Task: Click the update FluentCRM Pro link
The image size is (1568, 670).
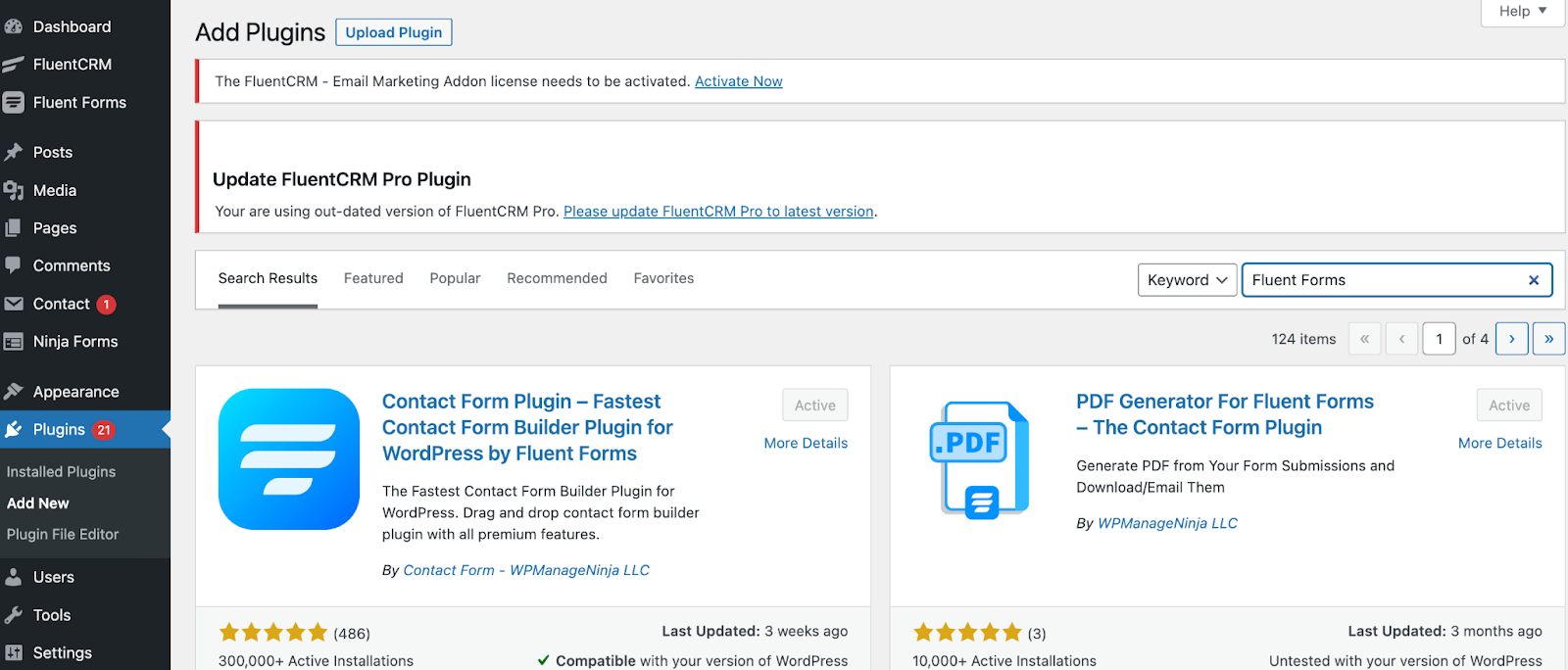Action: click(x=718, y=212)
